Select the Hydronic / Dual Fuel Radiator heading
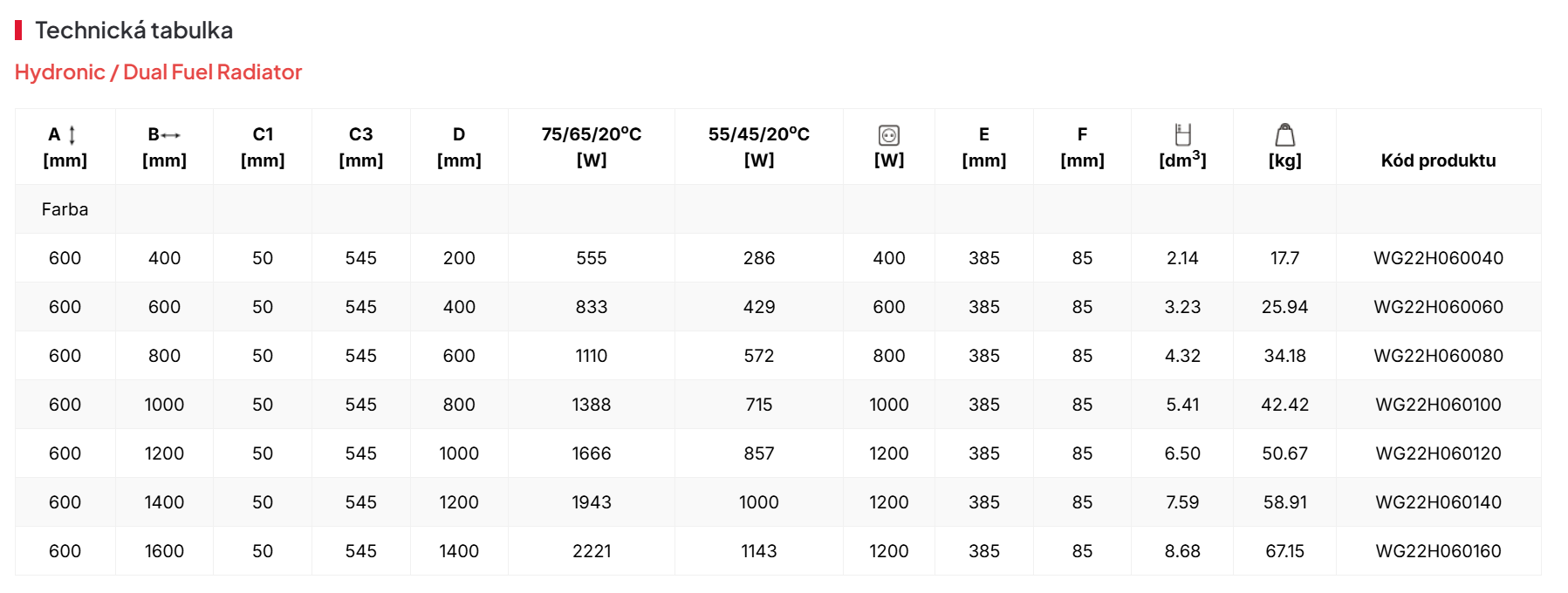 click(158, 72)
